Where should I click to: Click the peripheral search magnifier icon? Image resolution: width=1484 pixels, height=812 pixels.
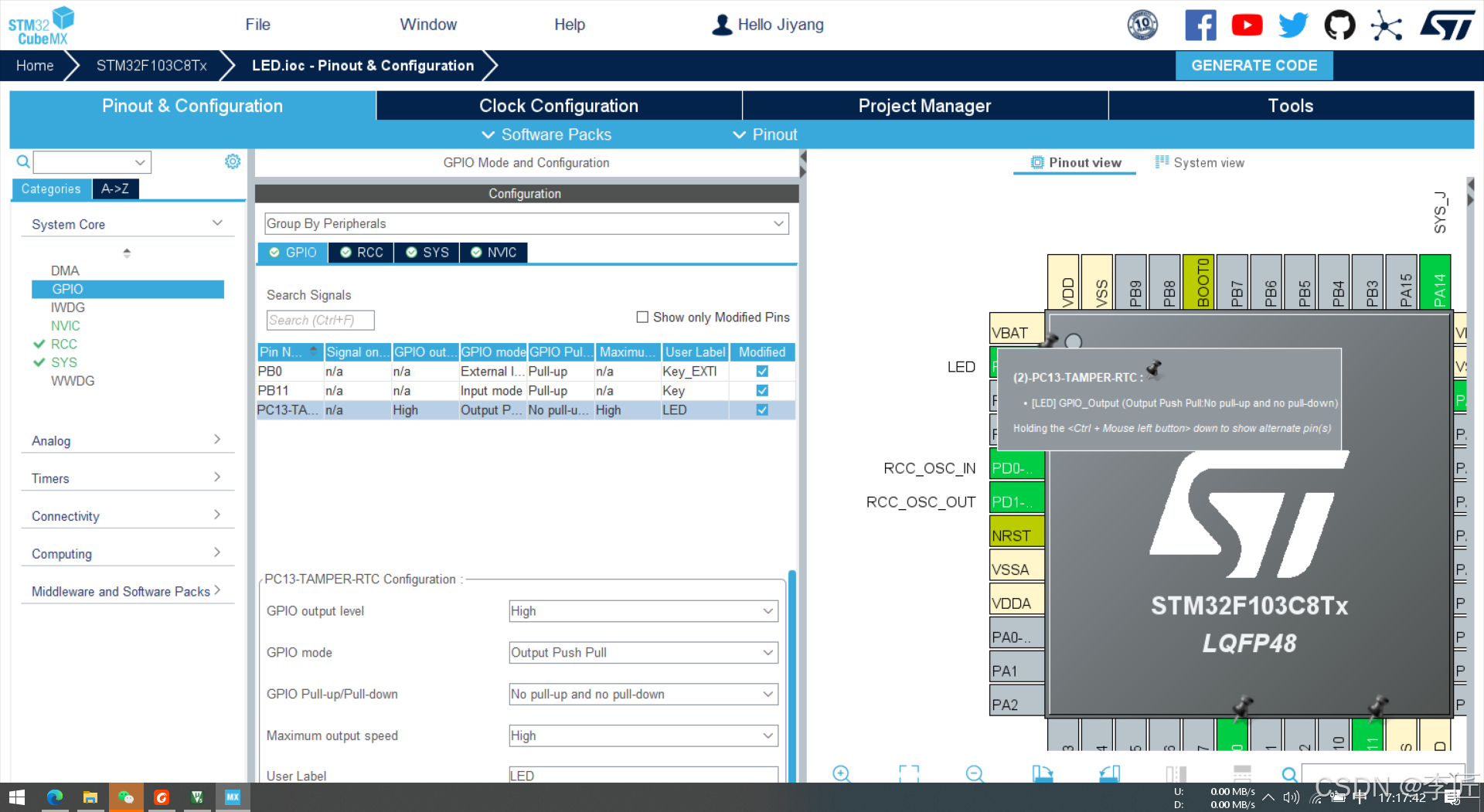23,161
